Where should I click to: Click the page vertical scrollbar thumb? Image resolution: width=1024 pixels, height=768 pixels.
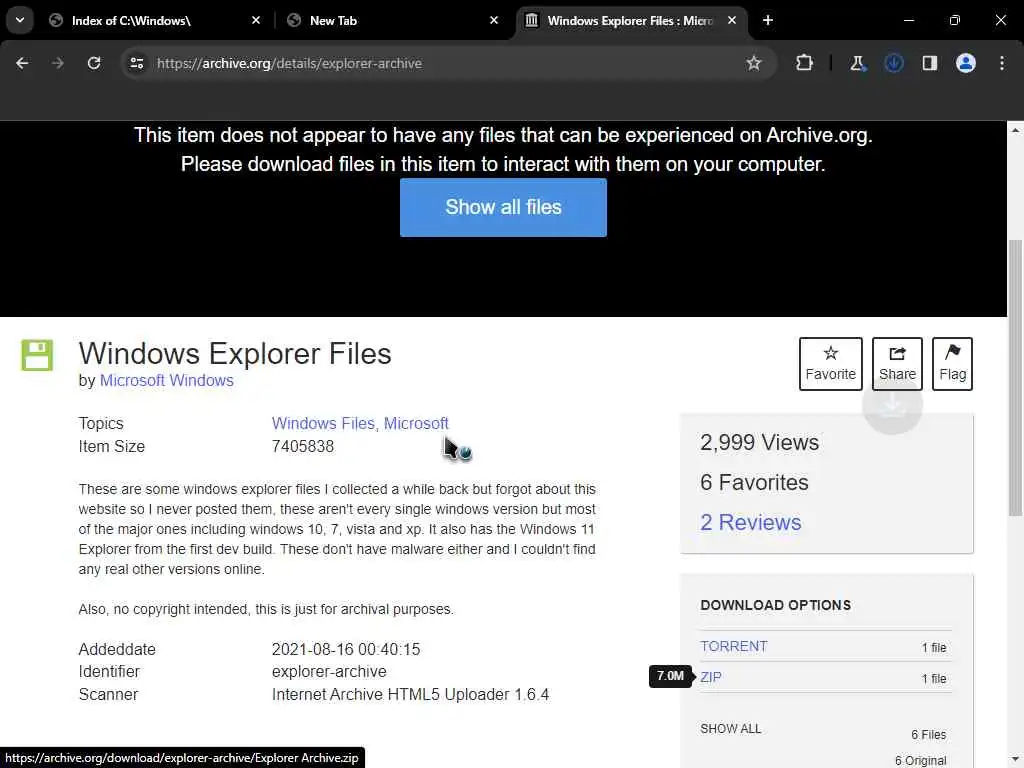pos(1015,379)
